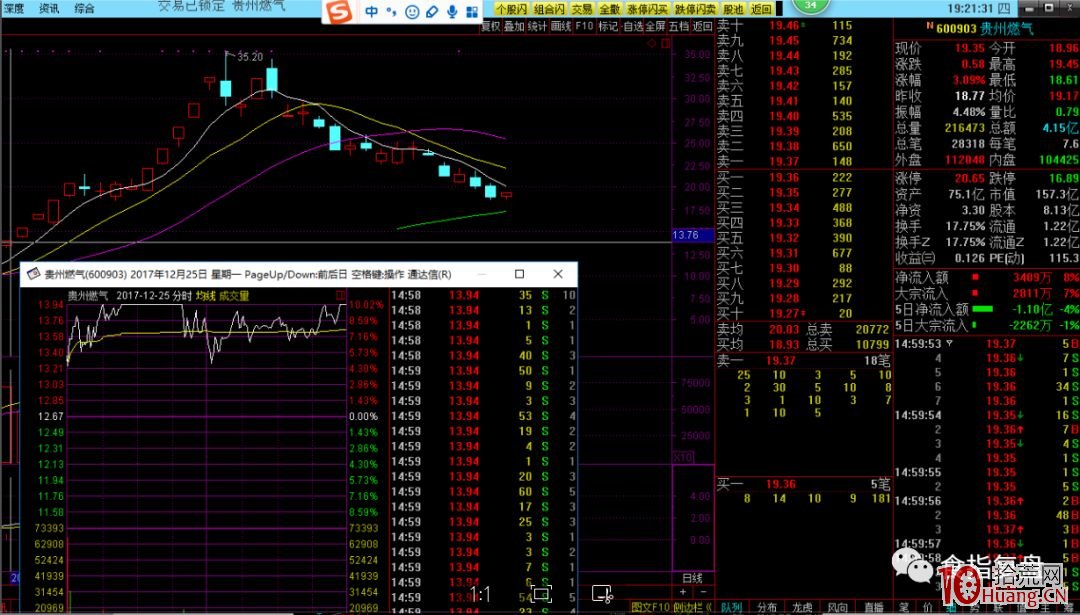Click the 日线 daily period label
This screenshot has height=615, width=1080.
point(692,578)
